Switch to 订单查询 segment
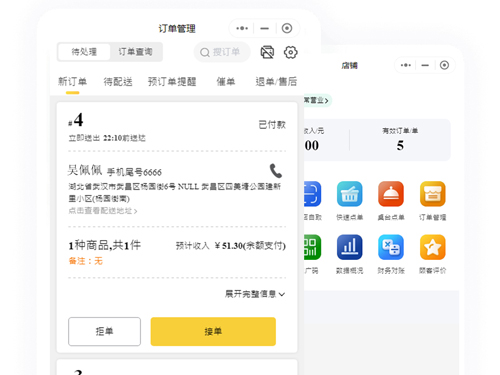The image size is (500, 375). [136, 52]
